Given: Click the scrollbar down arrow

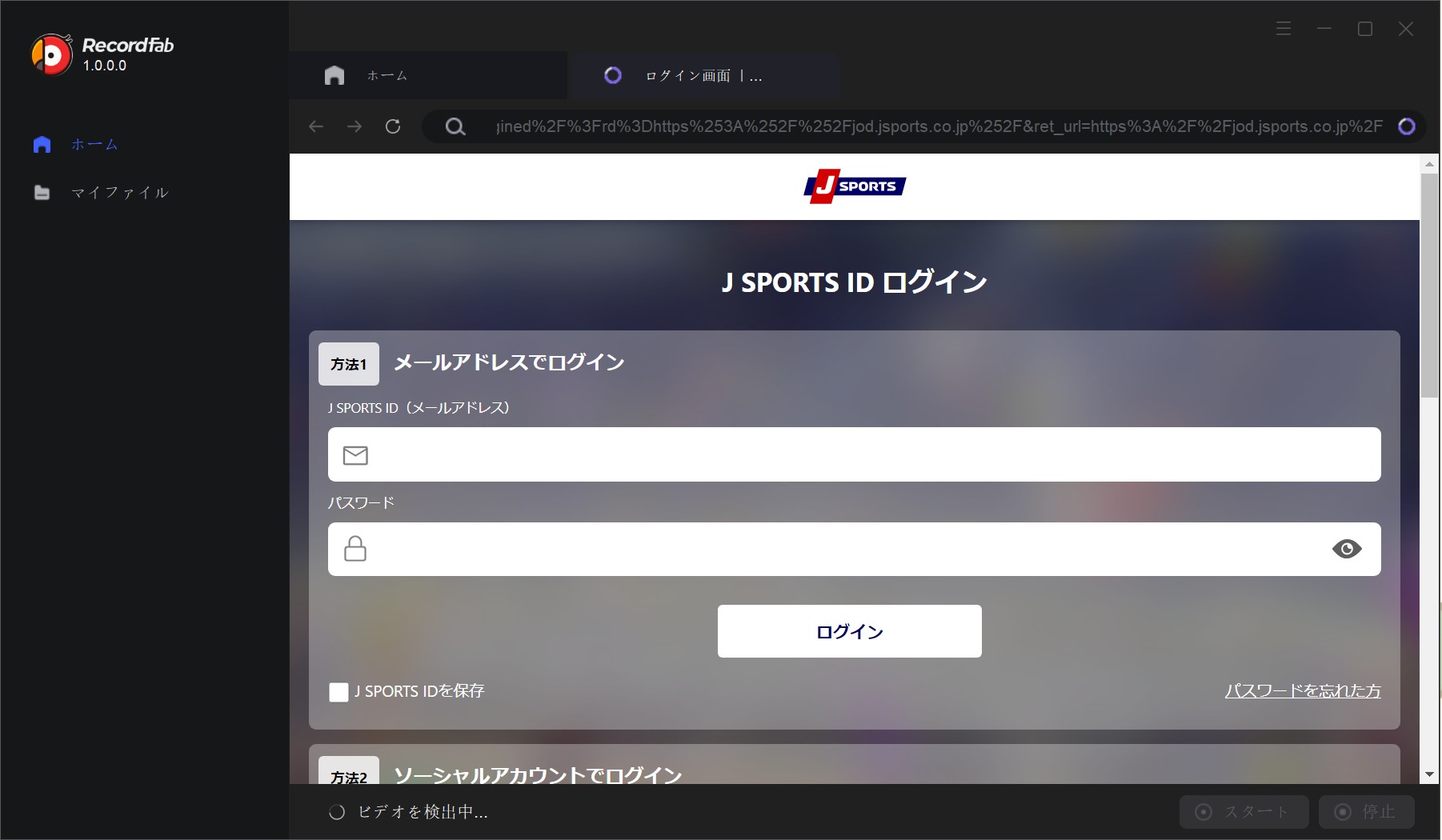Looking at the screenshot, I should click(x=1429, y=774).
